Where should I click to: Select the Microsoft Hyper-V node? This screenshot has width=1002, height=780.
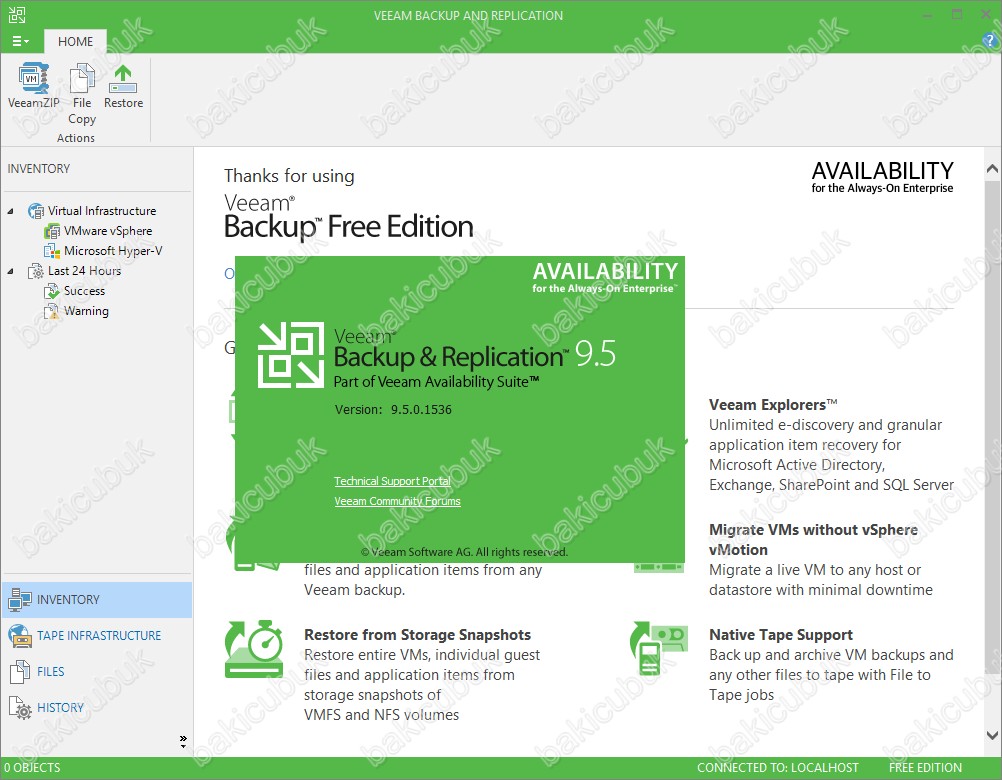click(x=113, y=250)
